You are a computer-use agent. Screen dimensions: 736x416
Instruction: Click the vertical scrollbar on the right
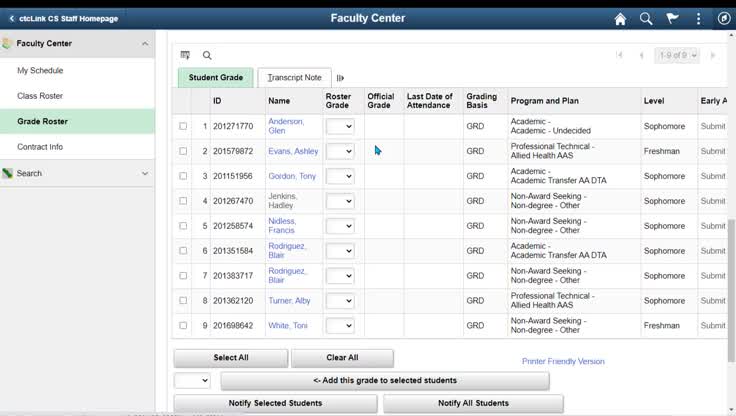(x=731, y=290)
